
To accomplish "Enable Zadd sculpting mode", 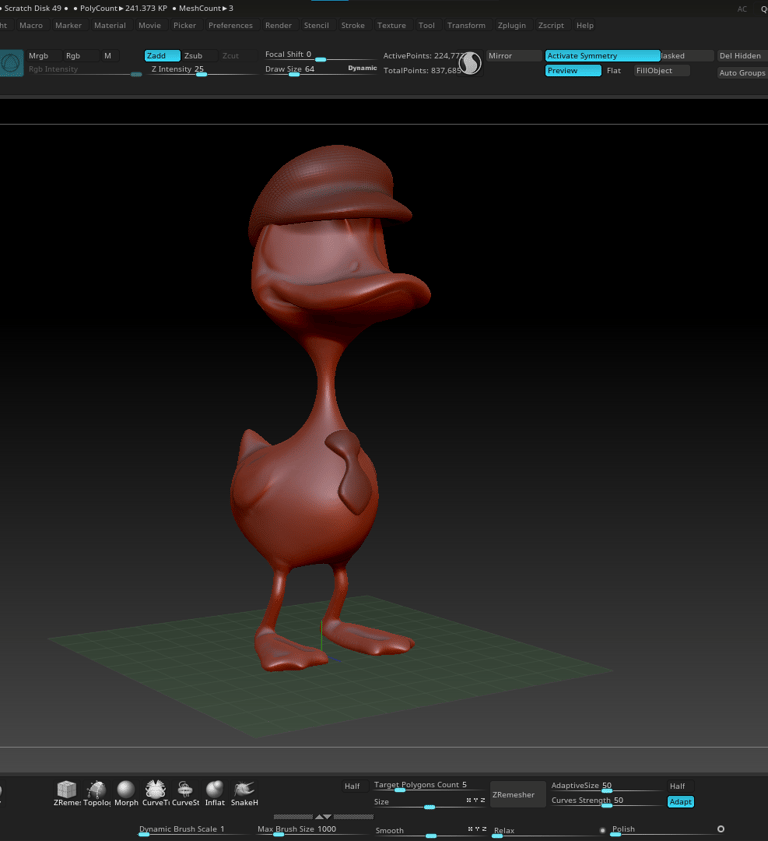I will 162,56.
